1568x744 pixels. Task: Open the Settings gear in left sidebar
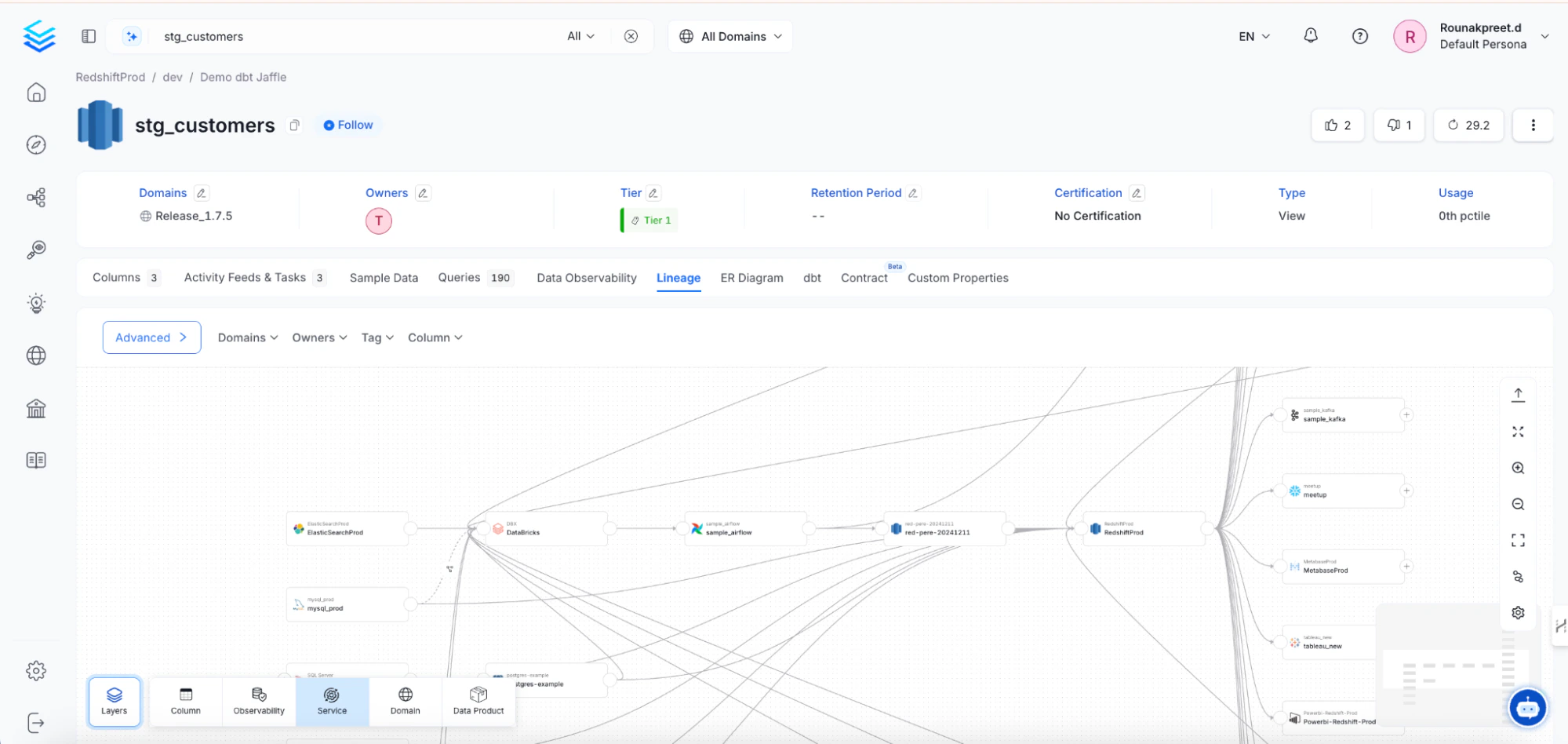(x=36, y=671)
